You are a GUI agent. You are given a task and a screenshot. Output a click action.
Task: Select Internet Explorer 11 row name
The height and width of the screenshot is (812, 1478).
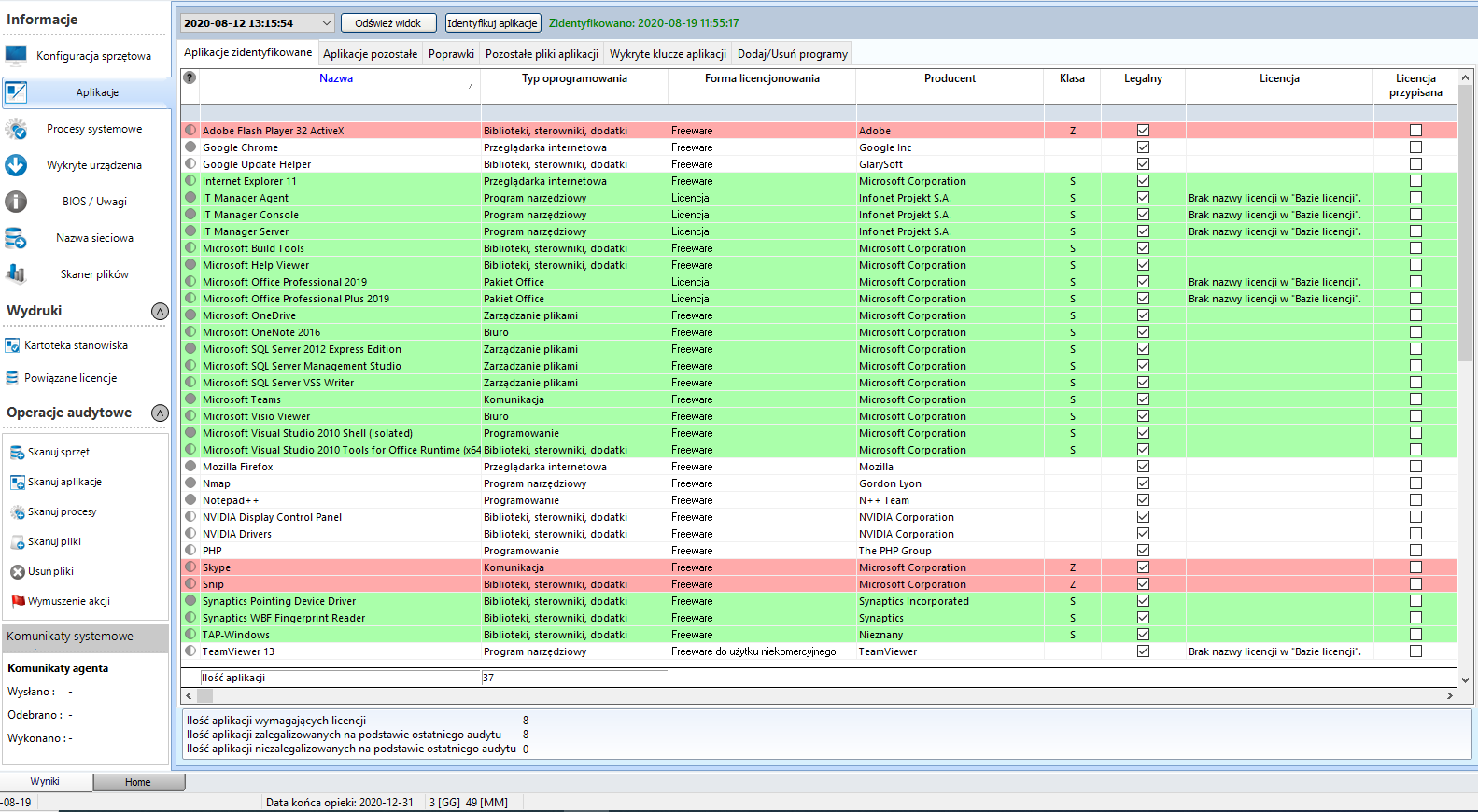(x=249, y=181)
